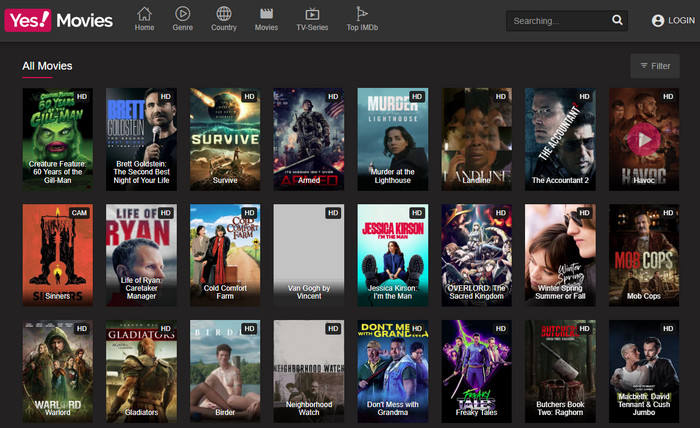This screenshot has height=428, width=700.
Task: Open the Country globe icon
Action: coord(224,14)
